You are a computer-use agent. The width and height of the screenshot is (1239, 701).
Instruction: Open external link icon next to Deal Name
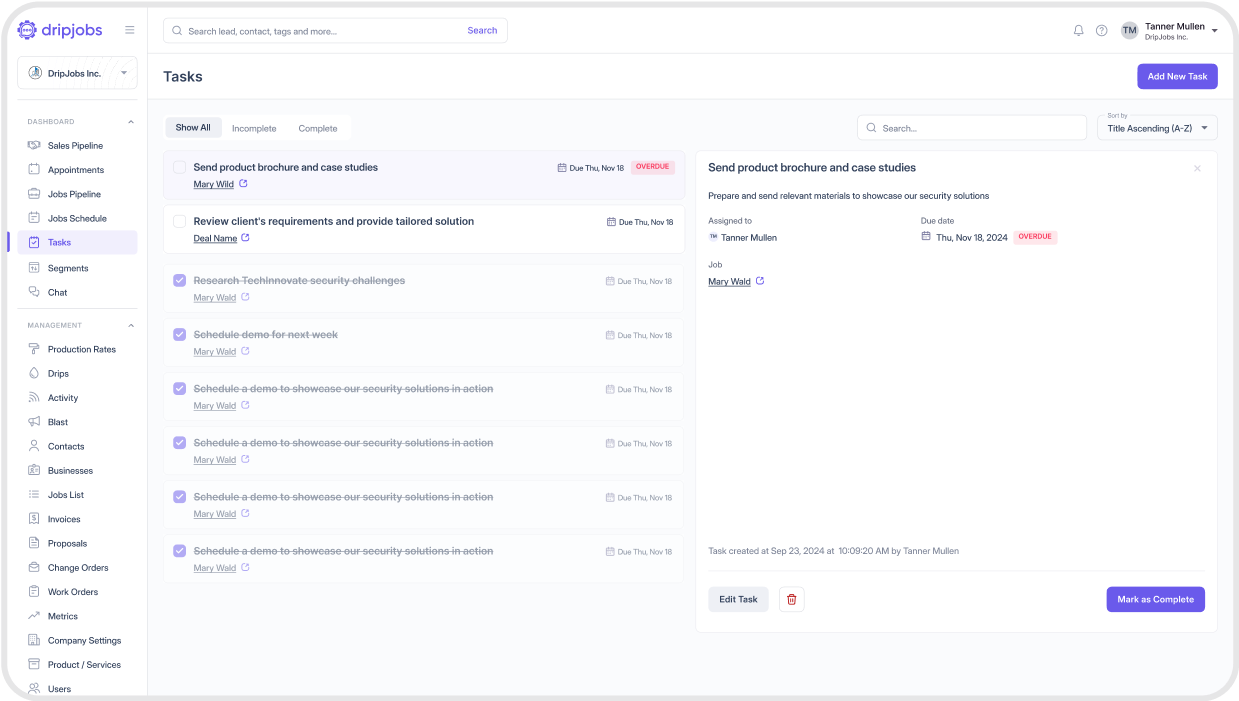245,238
